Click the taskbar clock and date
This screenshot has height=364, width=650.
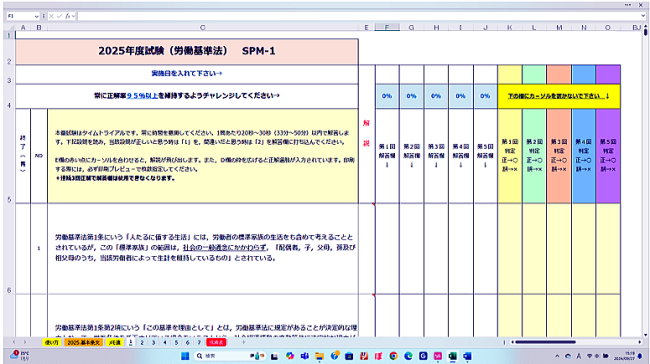[x=623, y=356]
